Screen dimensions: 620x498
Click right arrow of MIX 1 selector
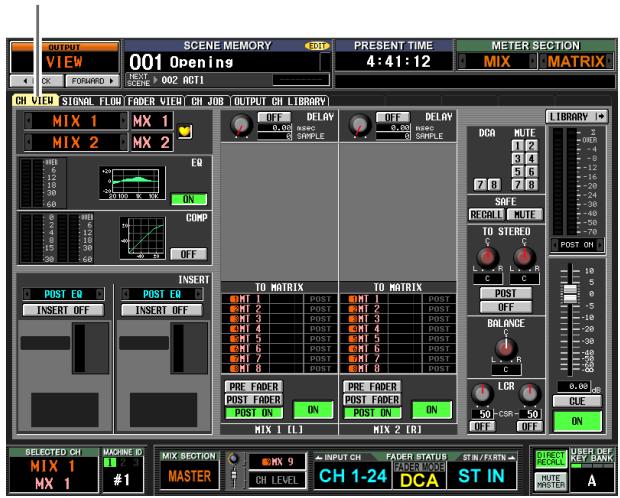click(124, 121)
